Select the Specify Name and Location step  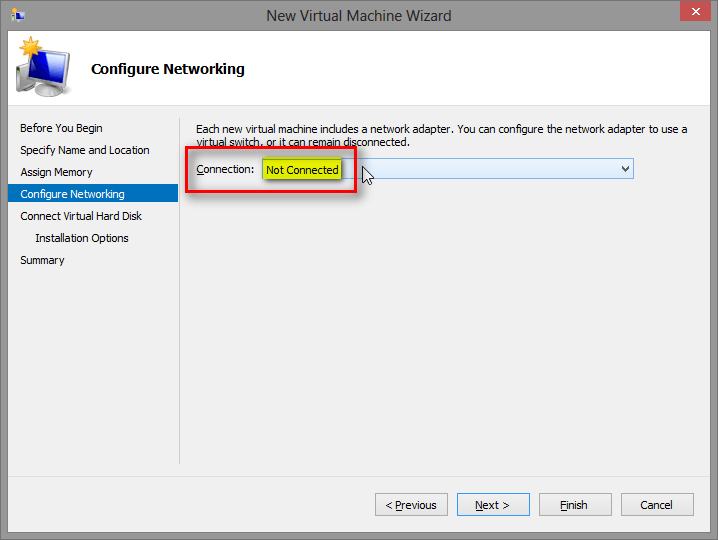[x=85, y=150]
